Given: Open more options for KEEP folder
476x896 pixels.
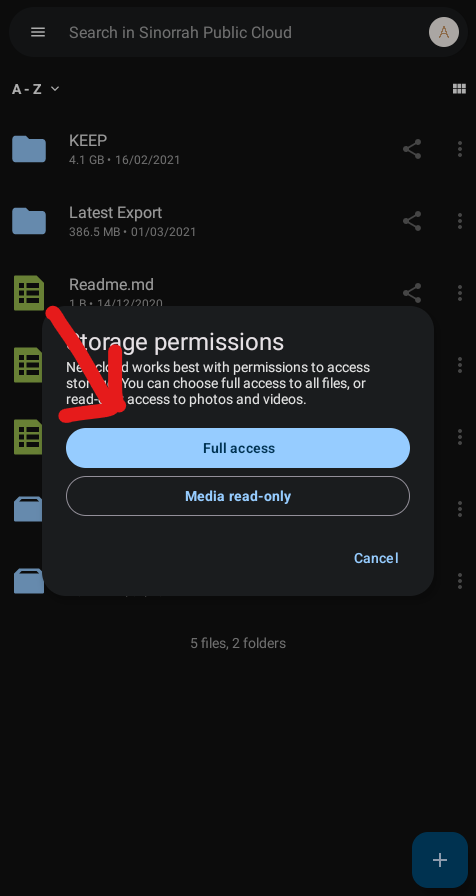Looking at the screenshot, I should [x=460, y=149].
